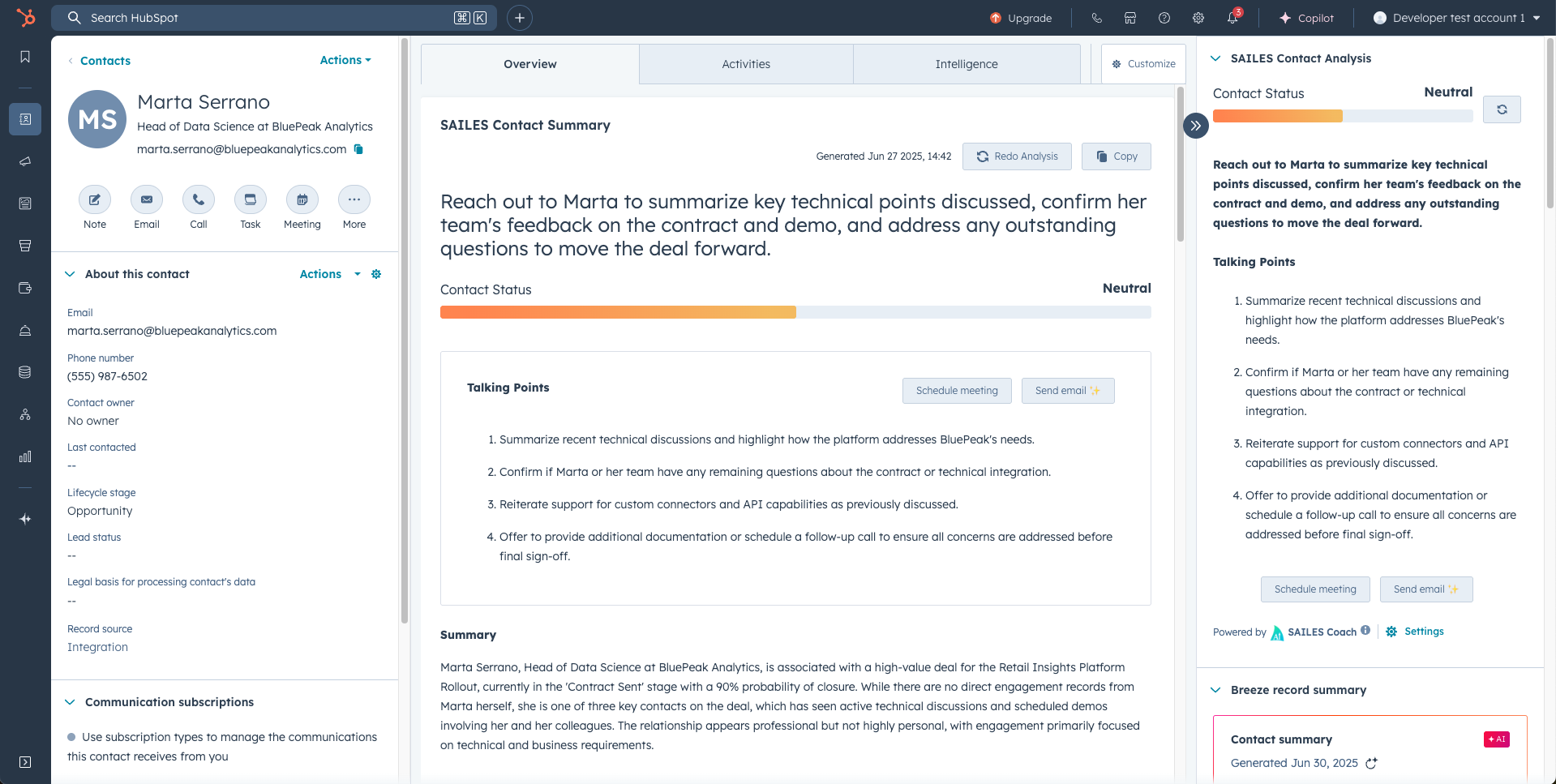This screenshot has height=784, width=1556.
Task: Open HubSpot settings gear in top bar
Action: point(1198,18)
